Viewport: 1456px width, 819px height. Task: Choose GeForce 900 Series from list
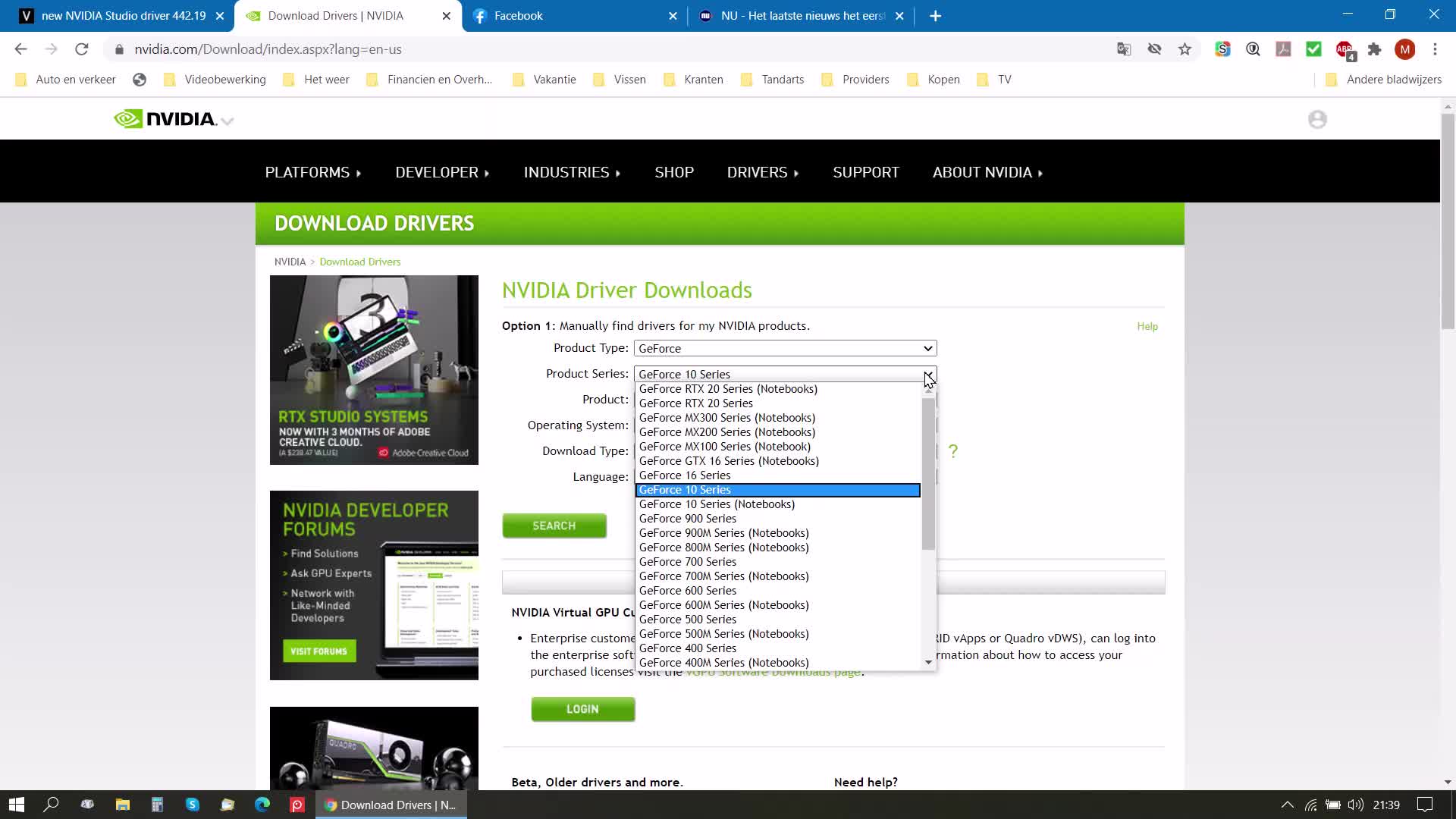click(x=687, y=519)
